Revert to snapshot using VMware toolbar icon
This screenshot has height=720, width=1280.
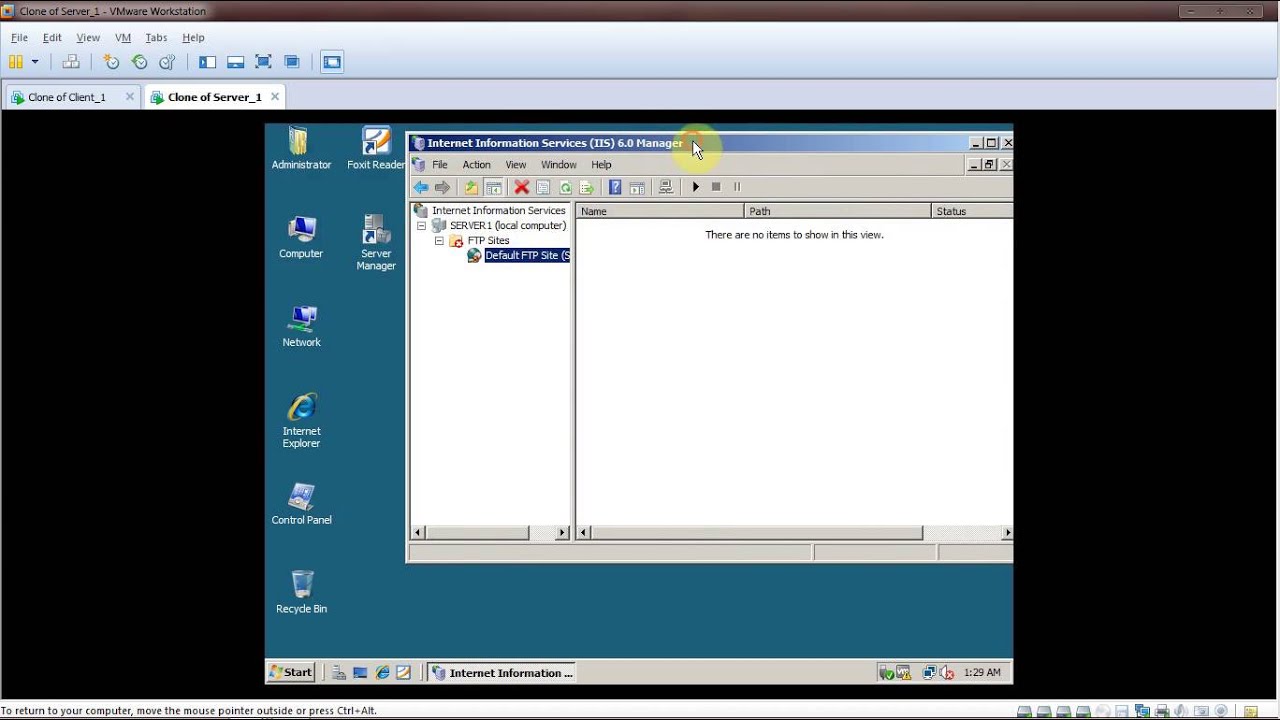139,62
